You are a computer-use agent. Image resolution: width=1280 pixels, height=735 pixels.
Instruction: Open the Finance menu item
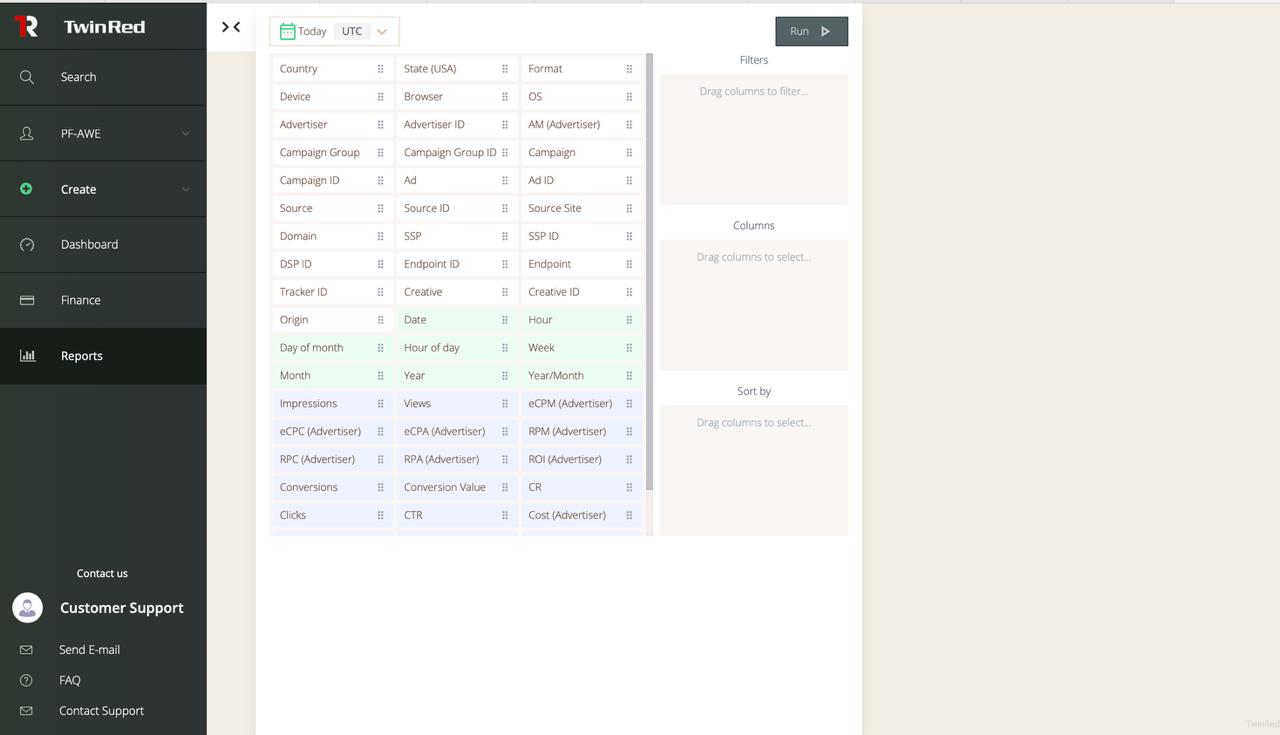click(x=80, y=300)
